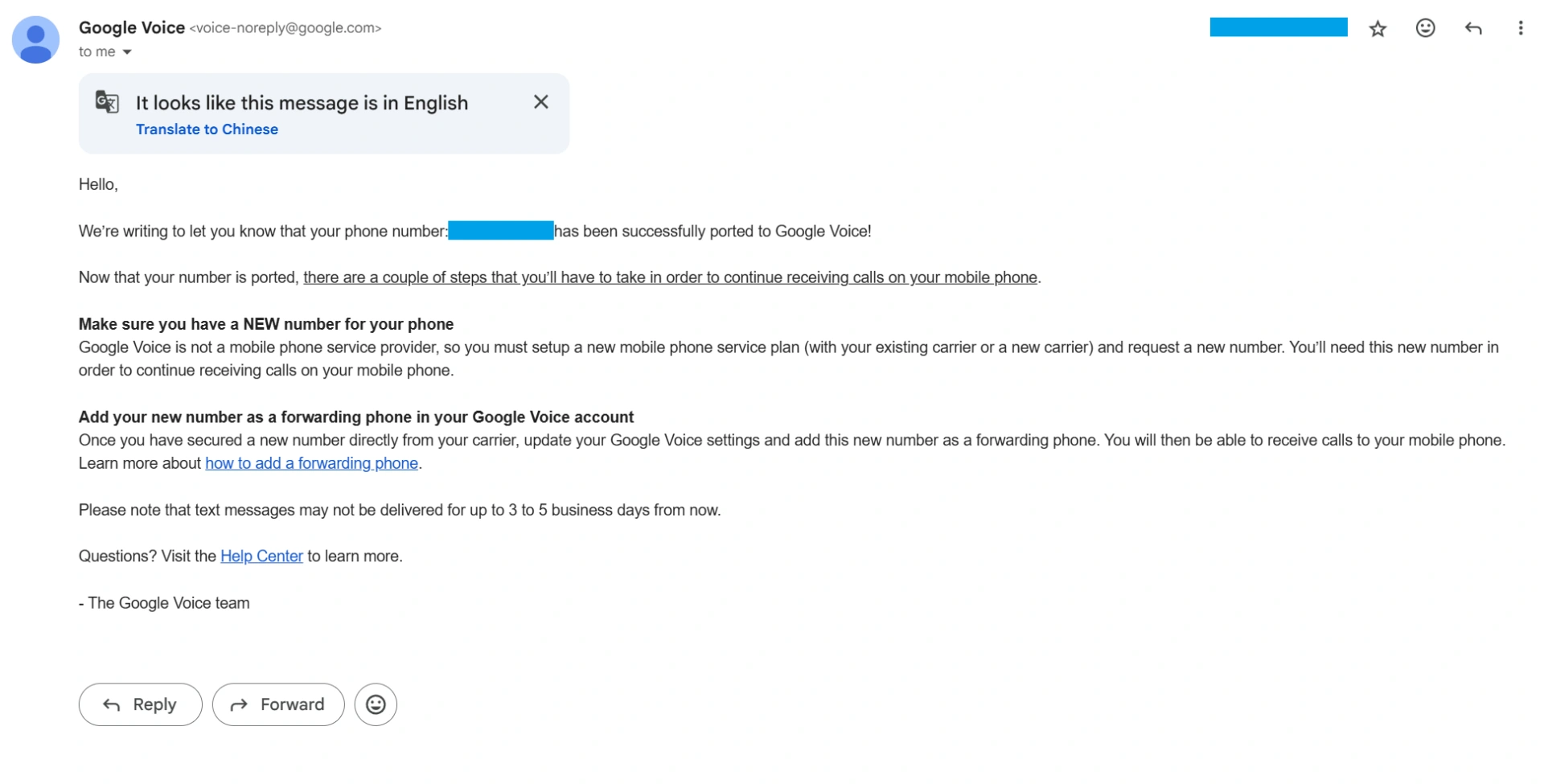
Task: Click the "It looks like this message is in English" text
Action: [302, 103]
